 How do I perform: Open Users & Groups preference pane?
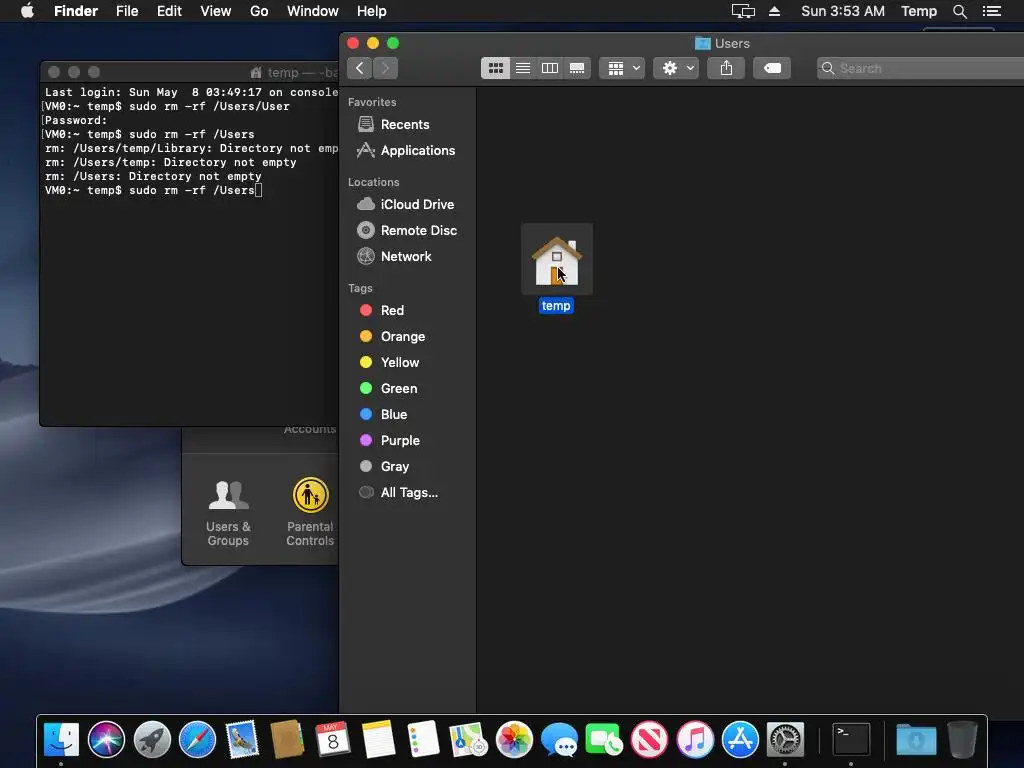(x=228, y=513)
